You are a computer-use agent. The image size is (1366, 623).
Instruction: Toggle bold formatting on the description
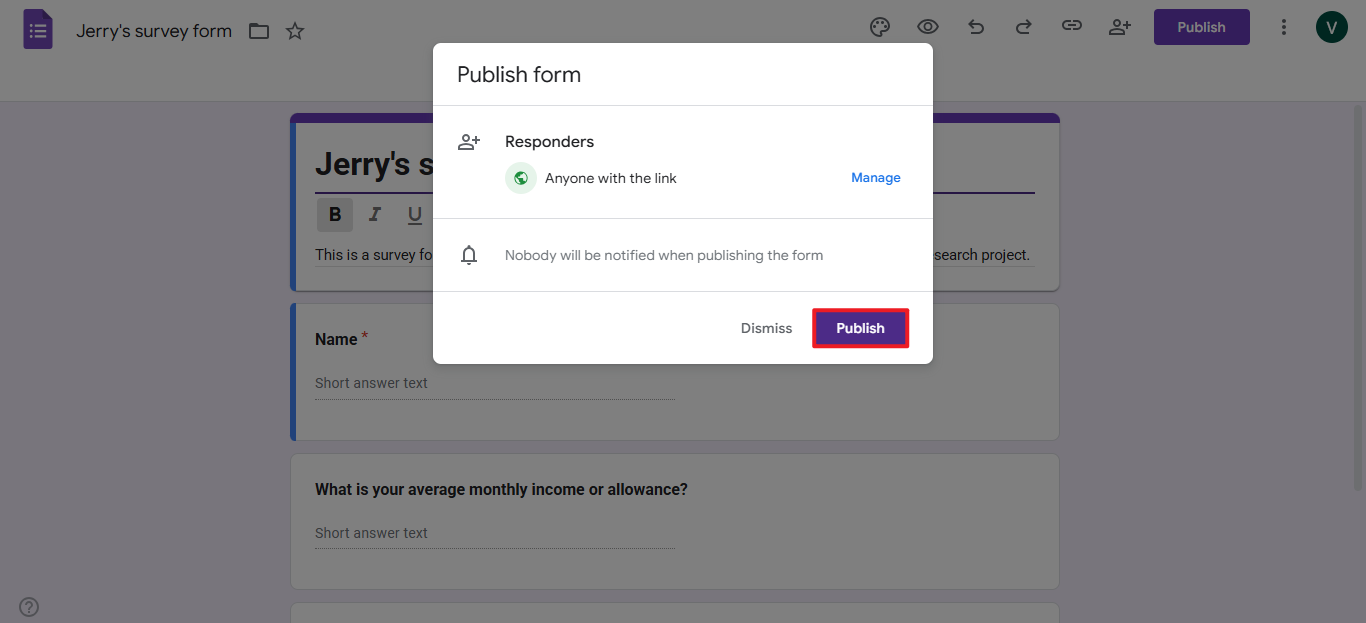pos(334,214)
